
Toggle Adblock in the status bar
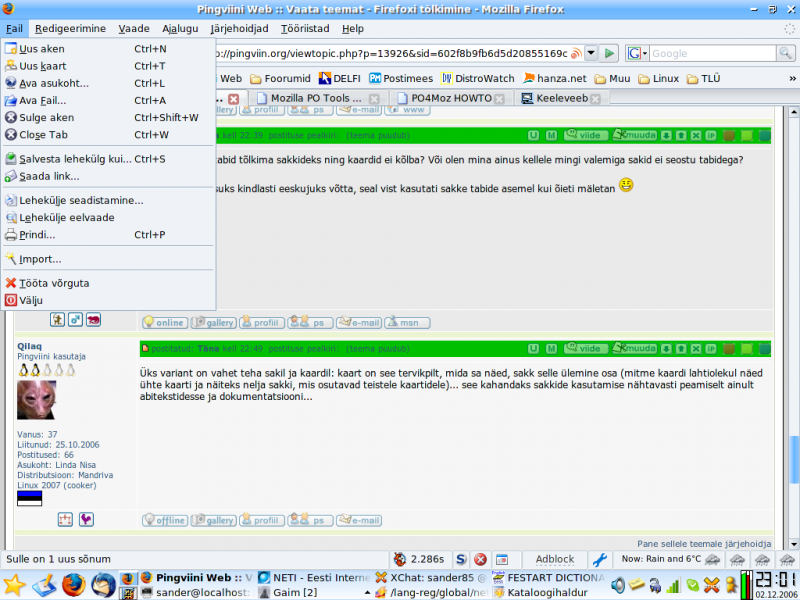click(555, 559)
